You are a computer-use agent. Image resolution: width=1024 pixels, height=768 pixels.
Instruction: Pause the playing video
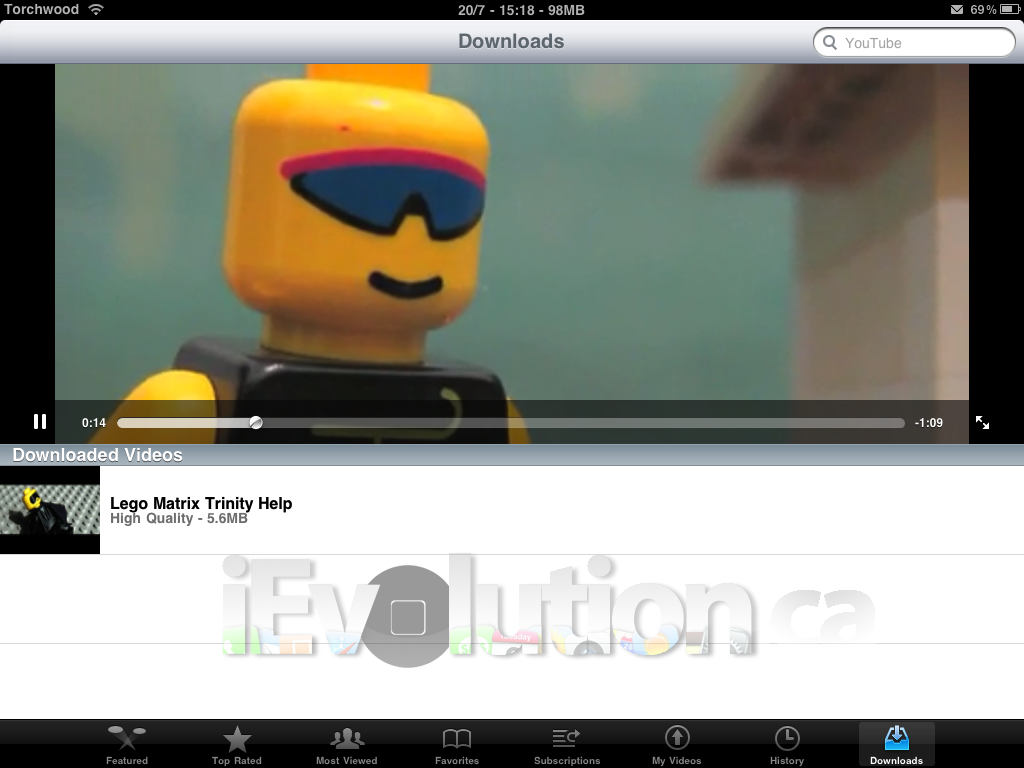[x=40, y=422]
